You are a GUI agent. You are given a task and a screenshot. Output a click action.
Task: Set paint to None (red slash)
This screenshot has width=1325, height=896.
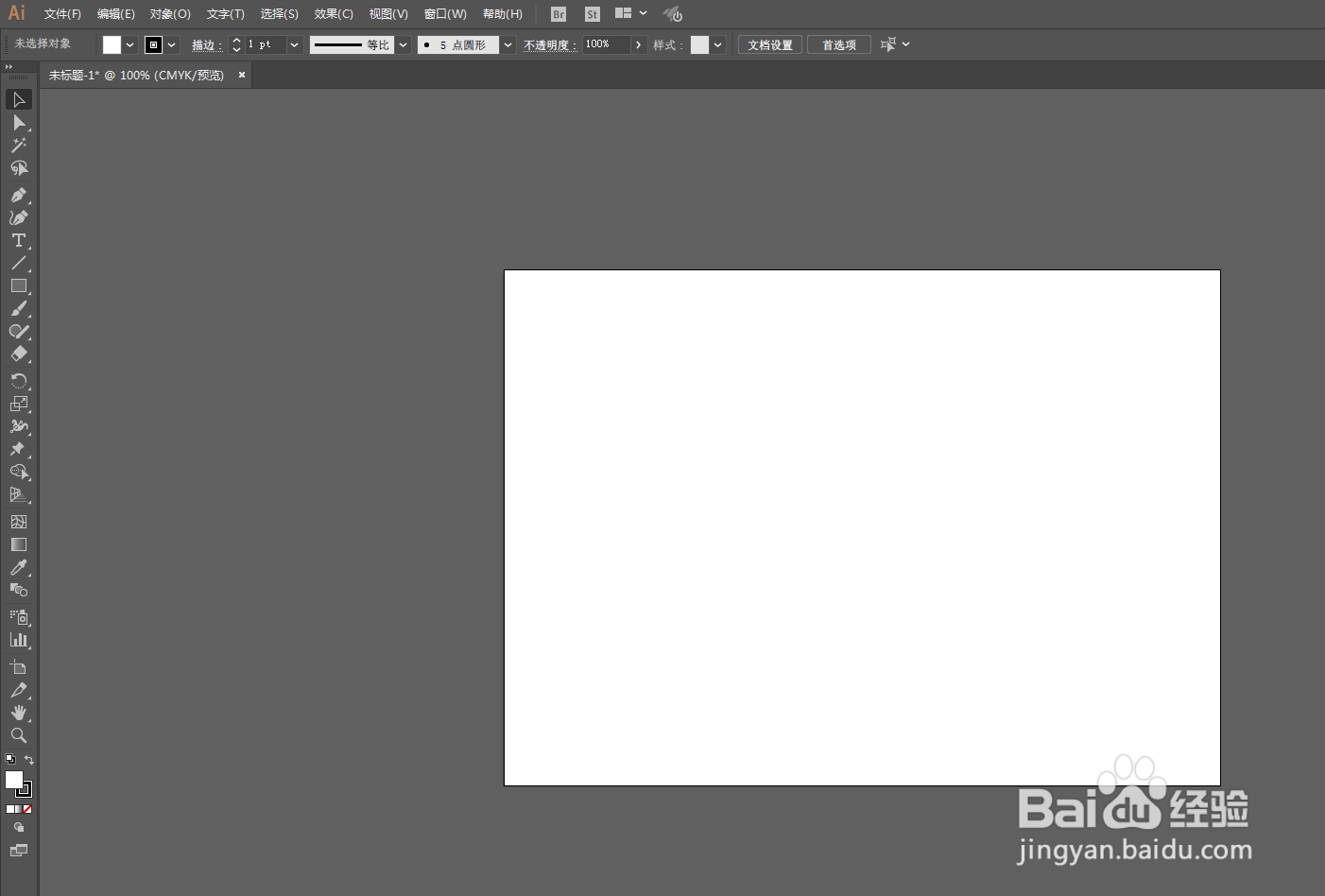click(27, 809)
